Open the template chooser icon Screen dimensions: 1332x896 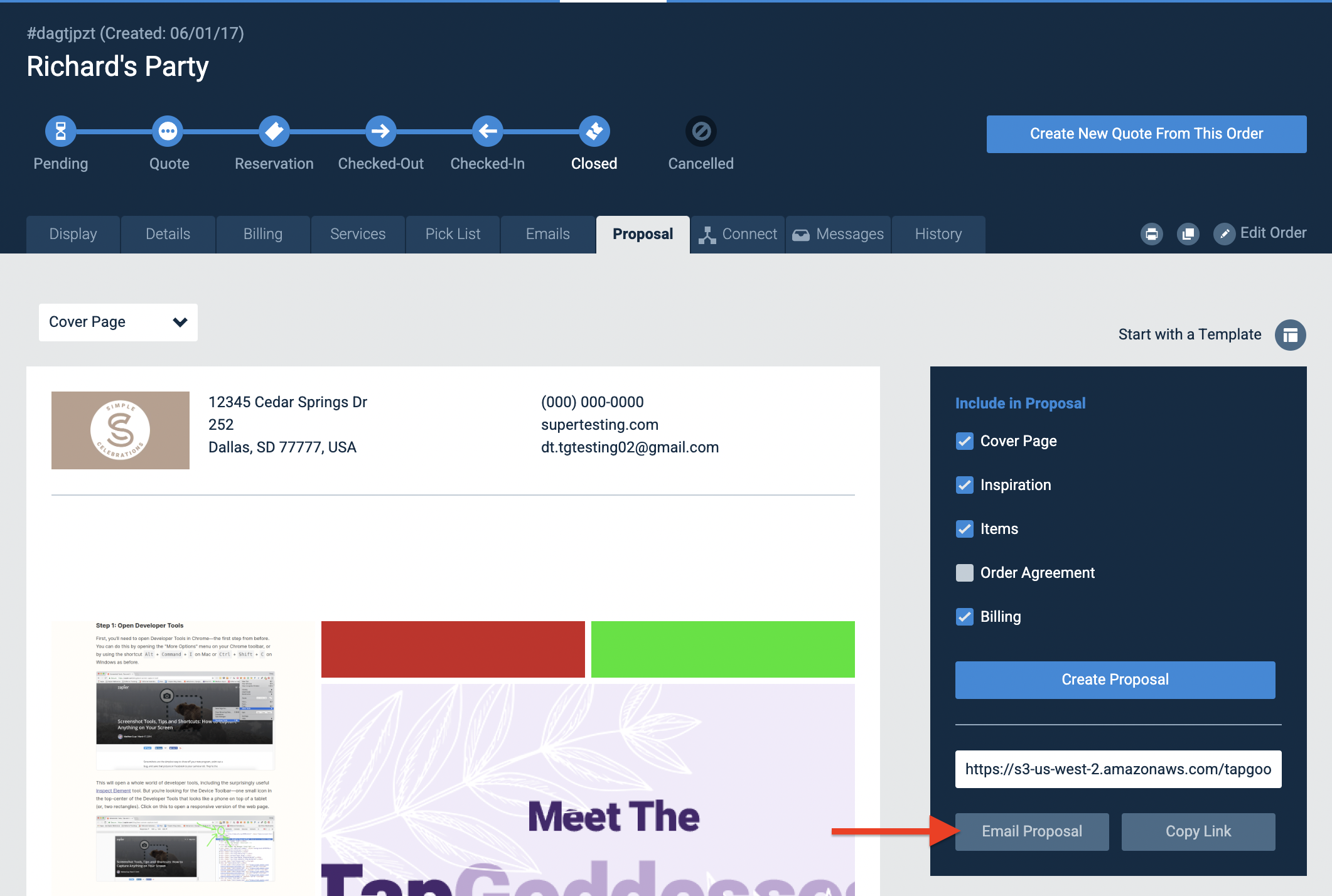coord(1291,335)
